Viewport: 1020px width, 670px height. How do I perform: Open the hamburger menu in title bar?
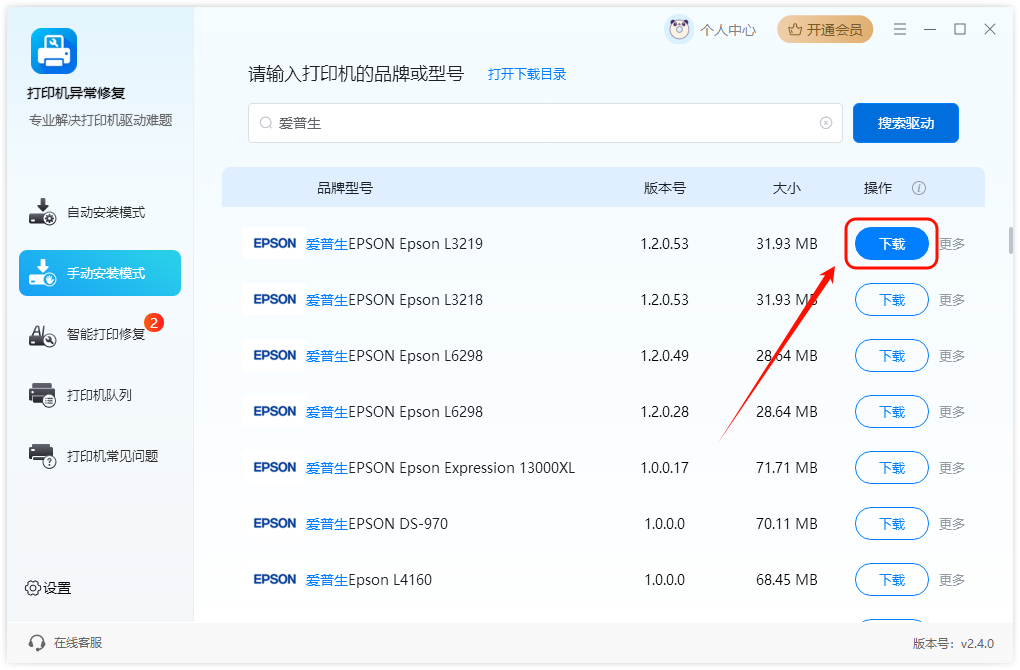click(900, 29)
